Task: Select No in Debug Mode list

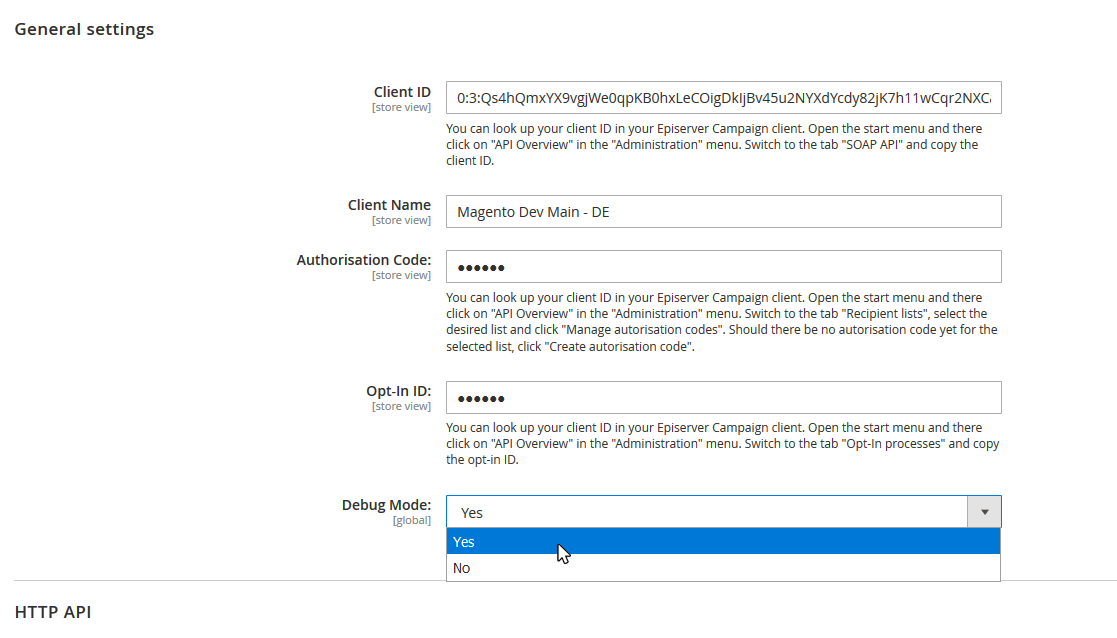Action: pos(723,568)
